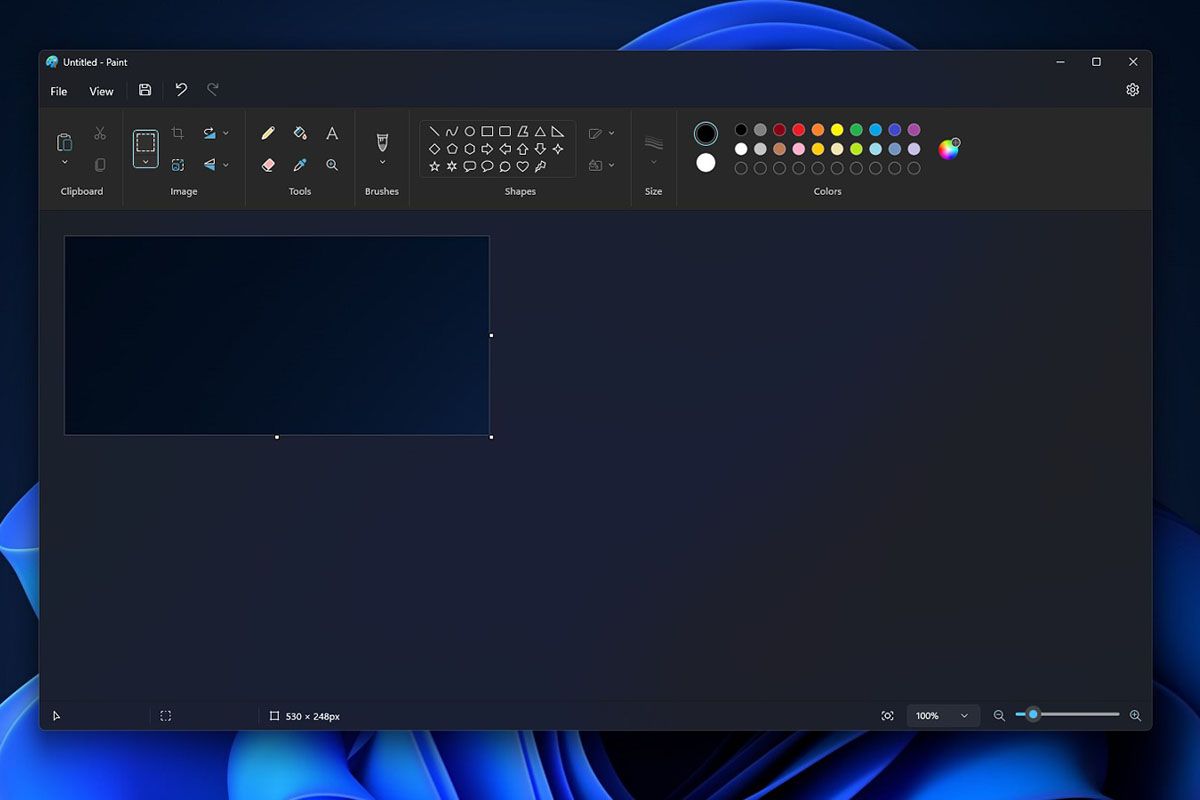Click inside the dark canvas area

[277, 335]
